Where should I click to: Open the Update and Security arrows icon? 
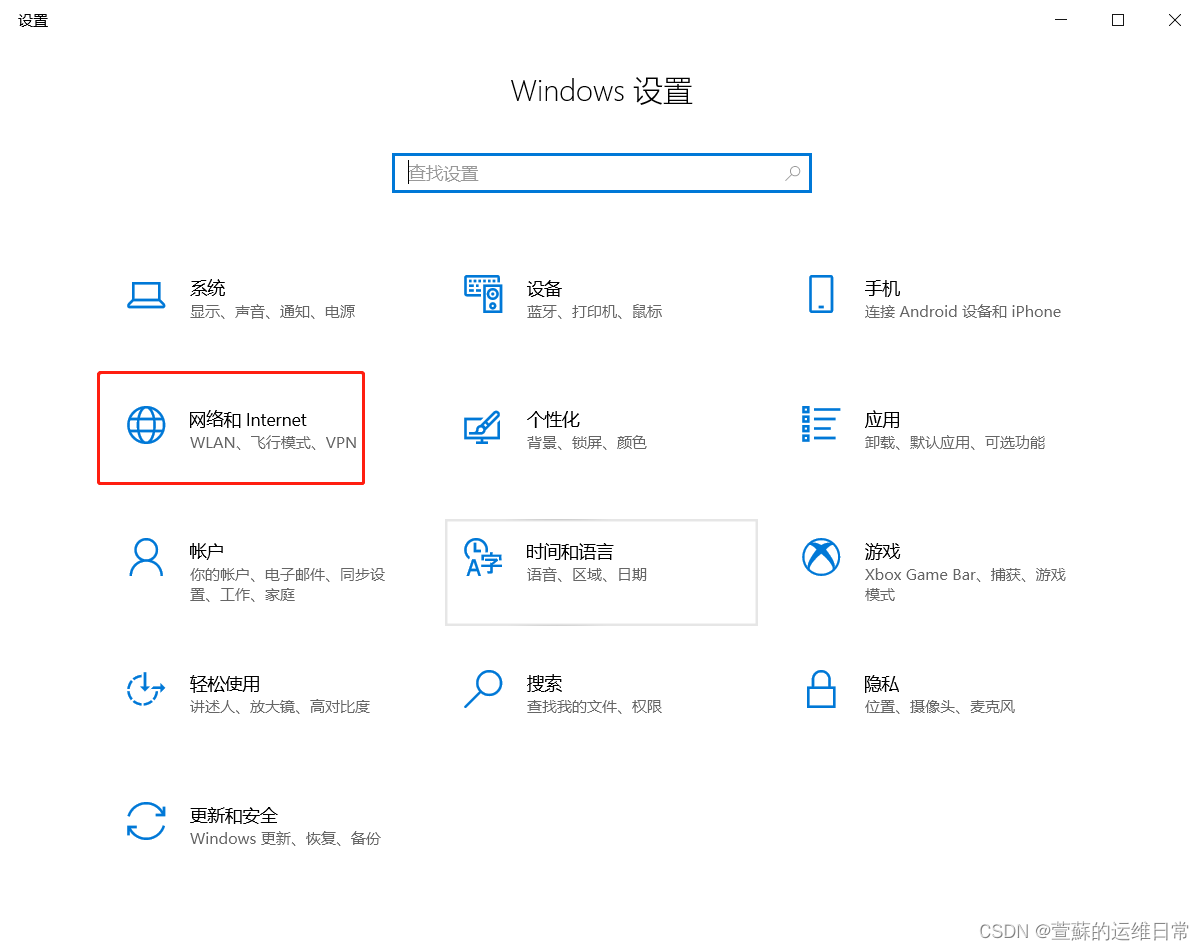(146, 821)
